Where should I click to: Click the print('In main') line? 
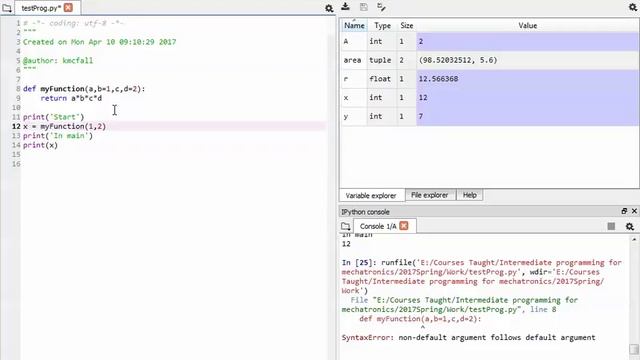point(58,136)
